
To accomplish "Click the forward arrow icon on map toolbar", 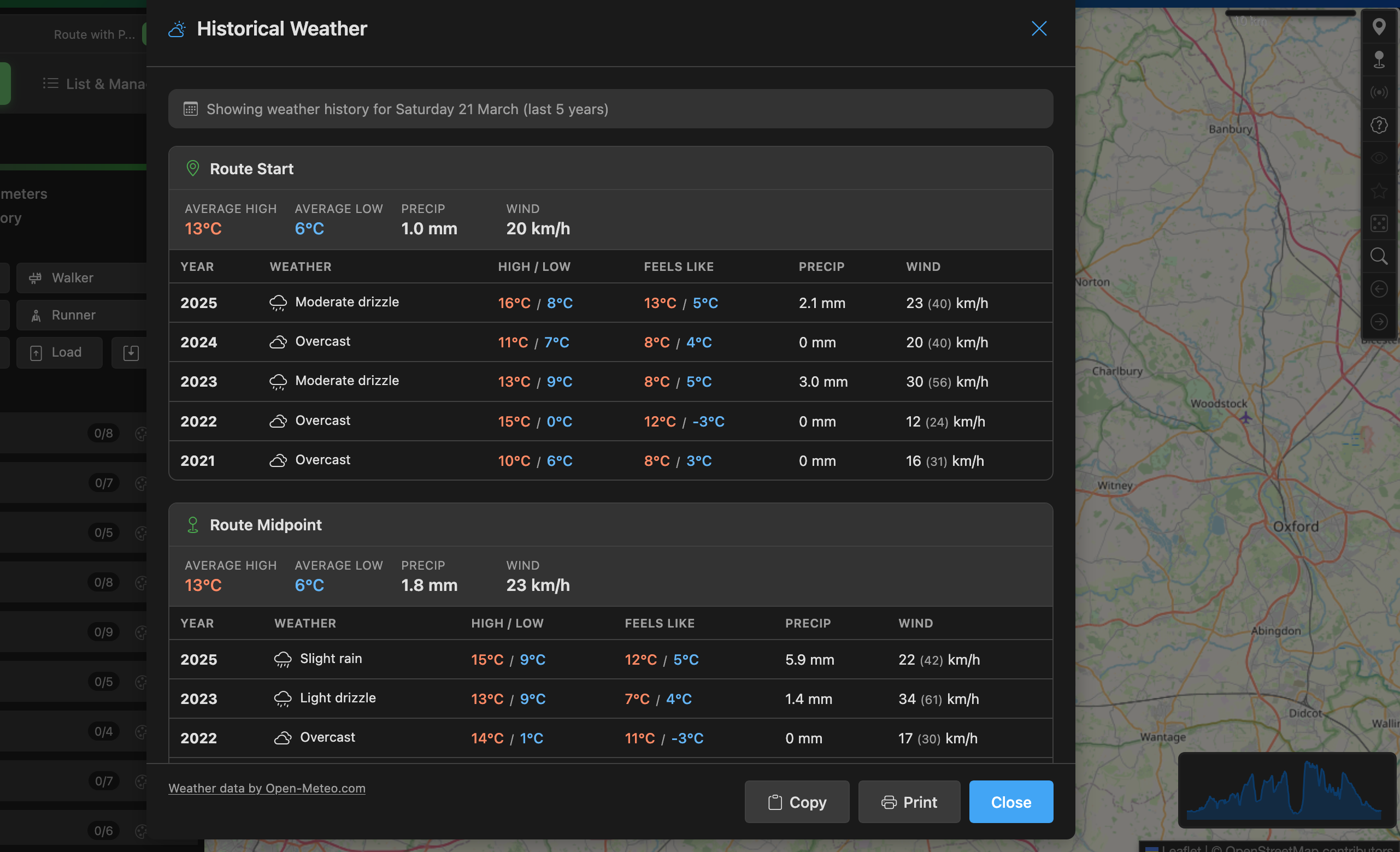I will coord(1380,322).
